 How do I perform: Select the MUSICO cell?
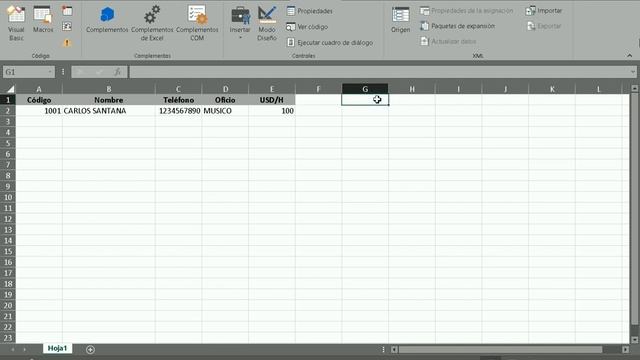(x=225, y=111)
